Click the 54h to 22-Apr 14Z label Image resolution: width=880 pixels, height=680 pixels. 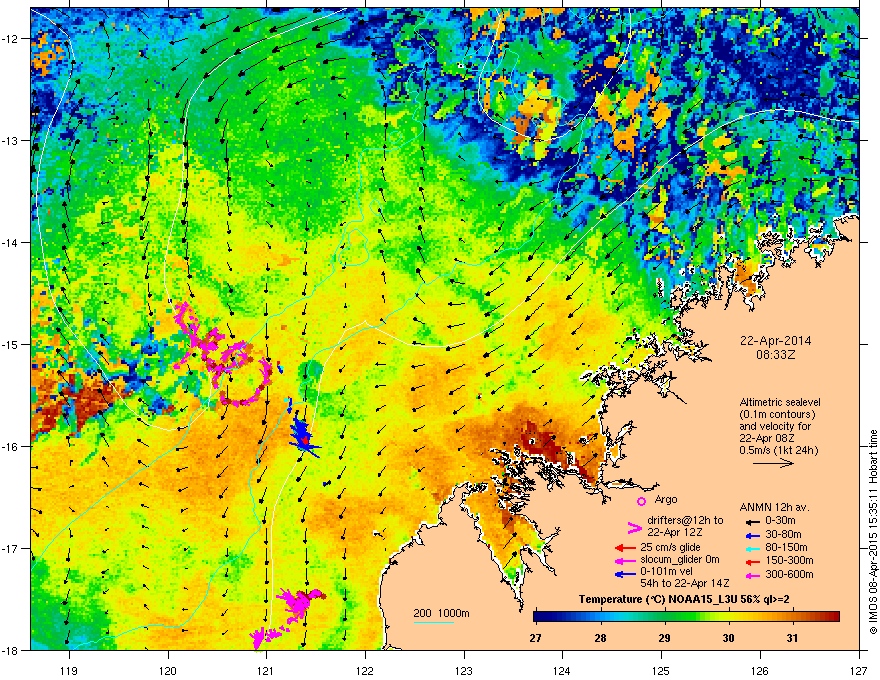685,583
